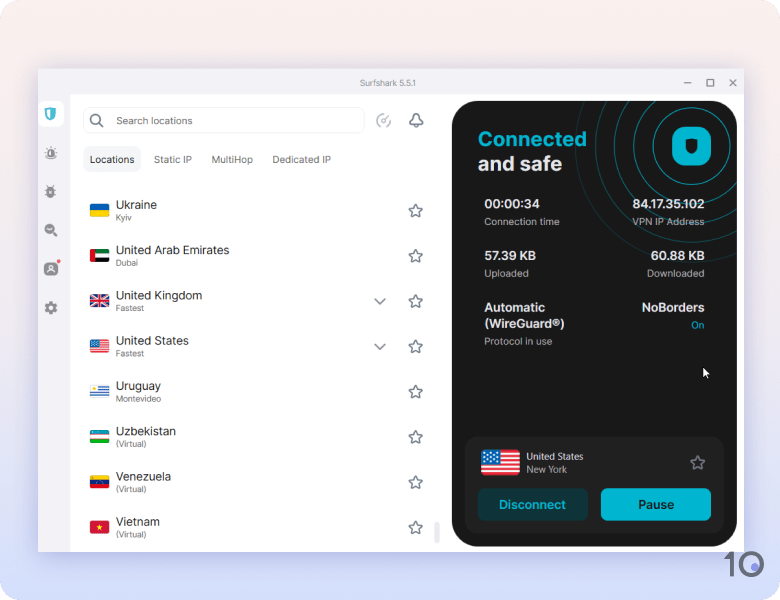Select the Ukraine Kyiv location
Image resolution: width=780 pixels, height=600 pixels.
[x=256, y=210]
